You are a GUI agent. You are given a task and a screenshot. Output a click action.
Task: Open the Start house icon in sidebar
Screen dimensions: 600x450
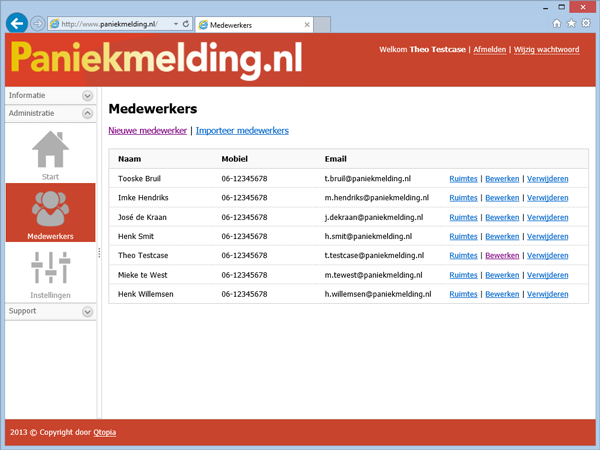(50, 151)
